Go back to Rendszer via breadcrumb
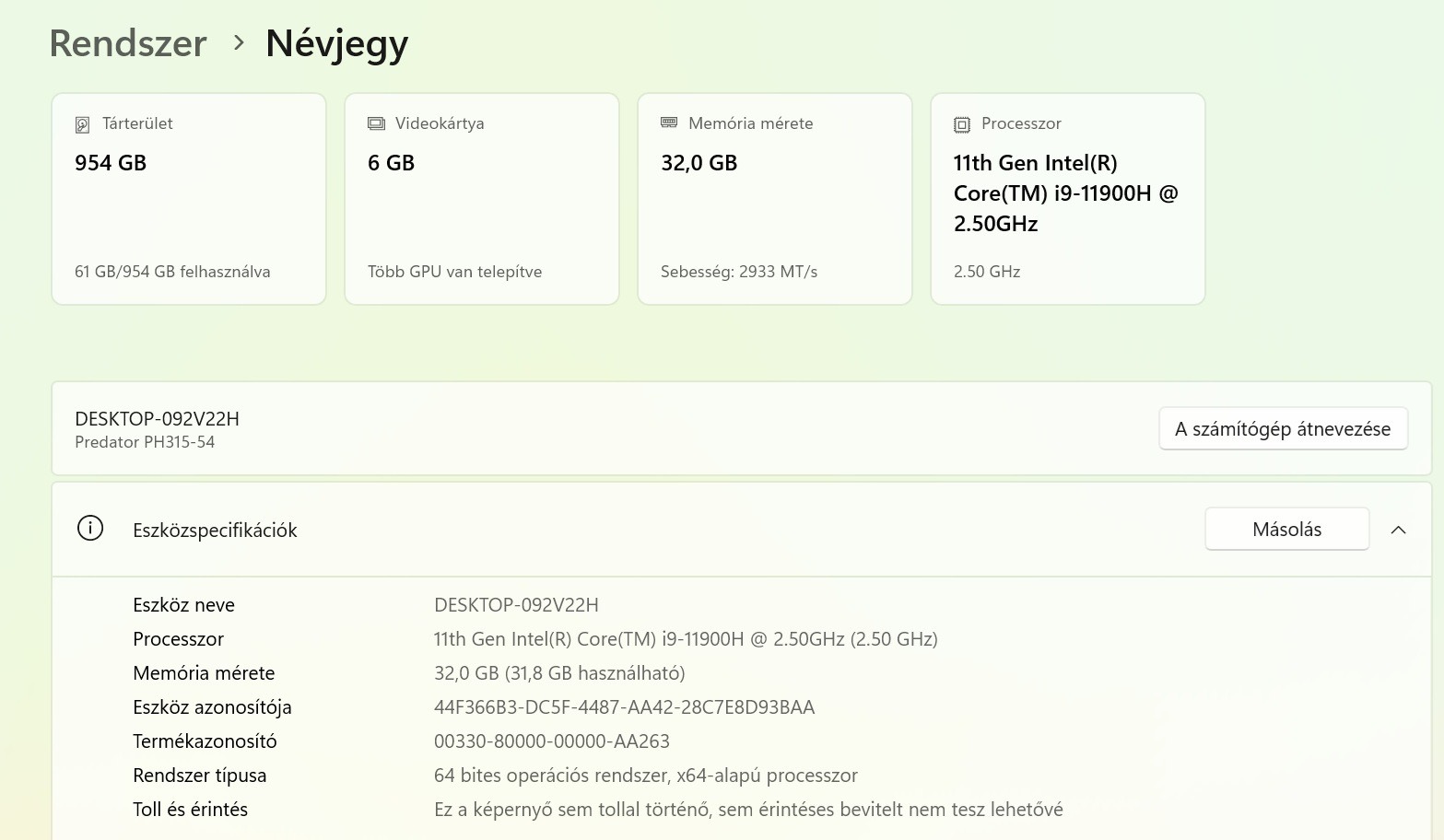The image size is (1444, 840). [x=128, y=43]
